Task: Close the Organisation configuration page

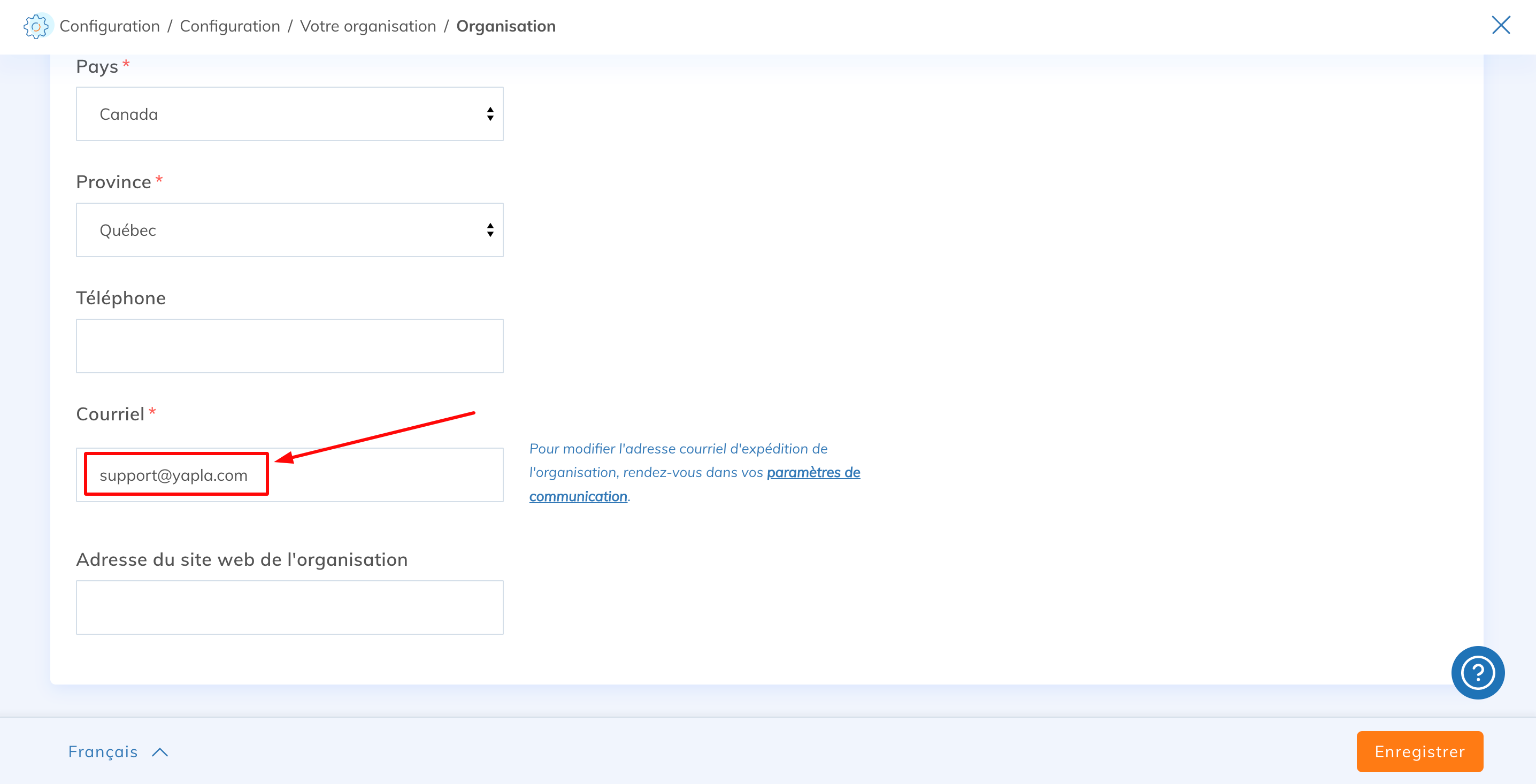Action: coord(1500,25)
